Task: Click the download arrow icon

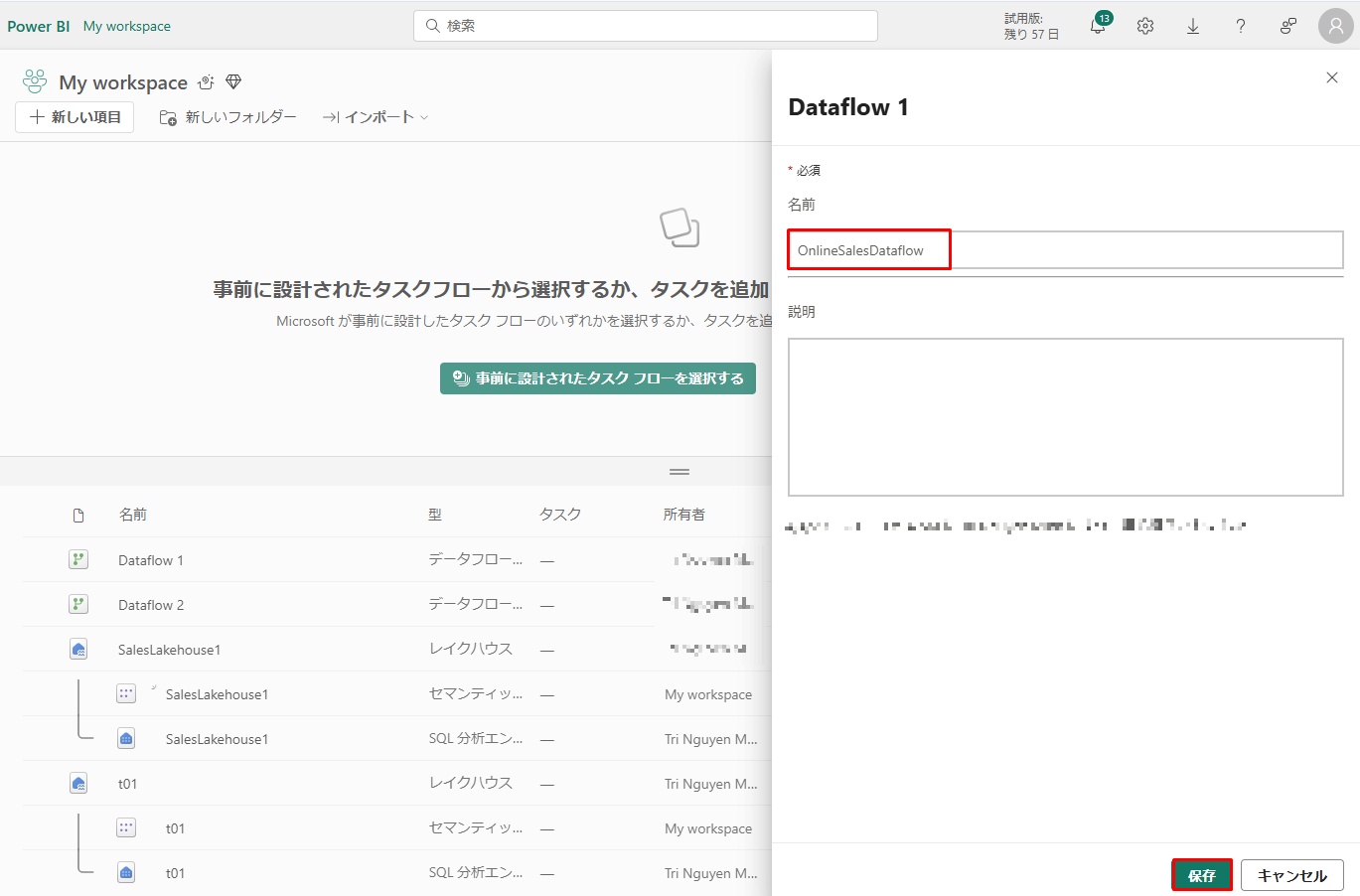Action: coord(1193,27)
